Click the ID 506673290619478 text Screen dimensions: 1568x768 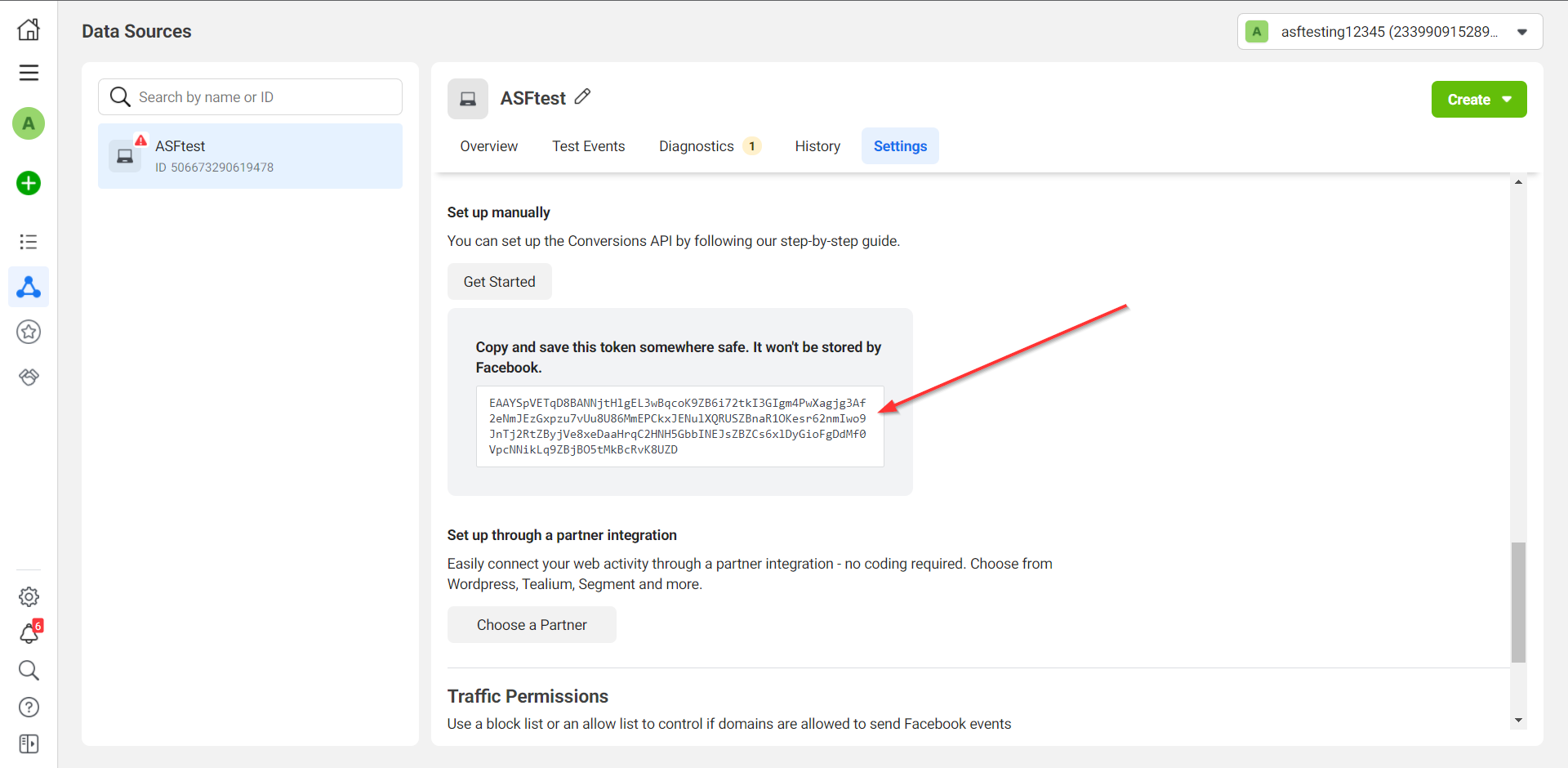tap(215, 167)
